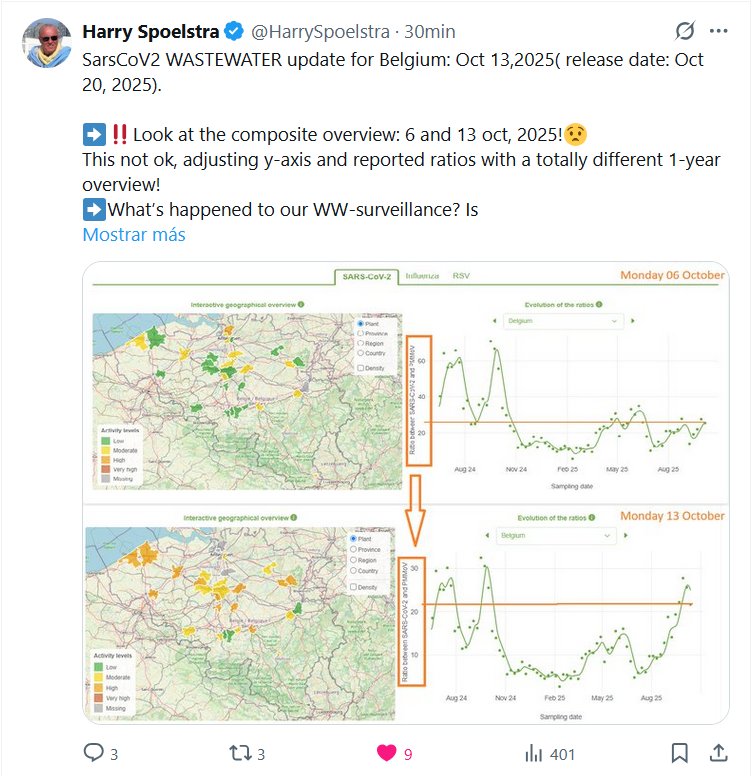This screenshot has height=776, width=756.
Task: Open the Grok icon on the post
Action: [x=685, y=32]
